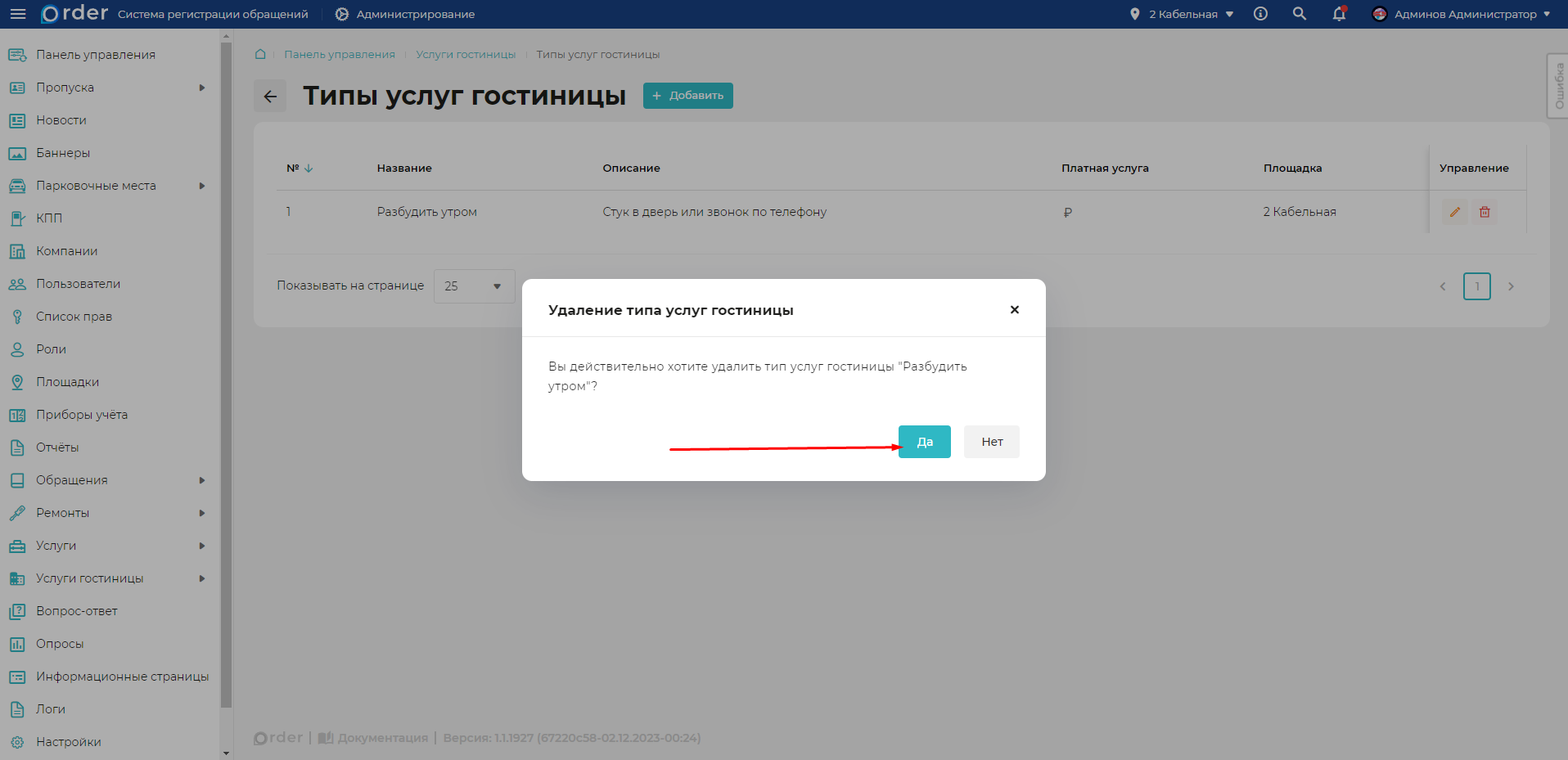Click the notifications bell icon

pyautogui.click(x=1338, y=14)
